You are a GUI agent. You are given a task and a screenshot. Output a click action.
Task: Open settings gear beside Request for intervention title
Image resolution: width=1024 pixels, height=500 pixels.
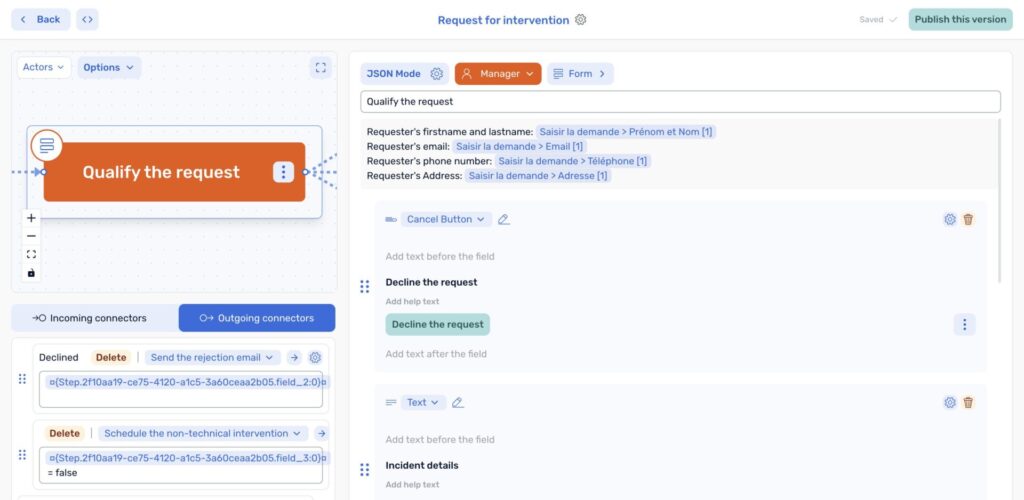click(x=581, y=20)
